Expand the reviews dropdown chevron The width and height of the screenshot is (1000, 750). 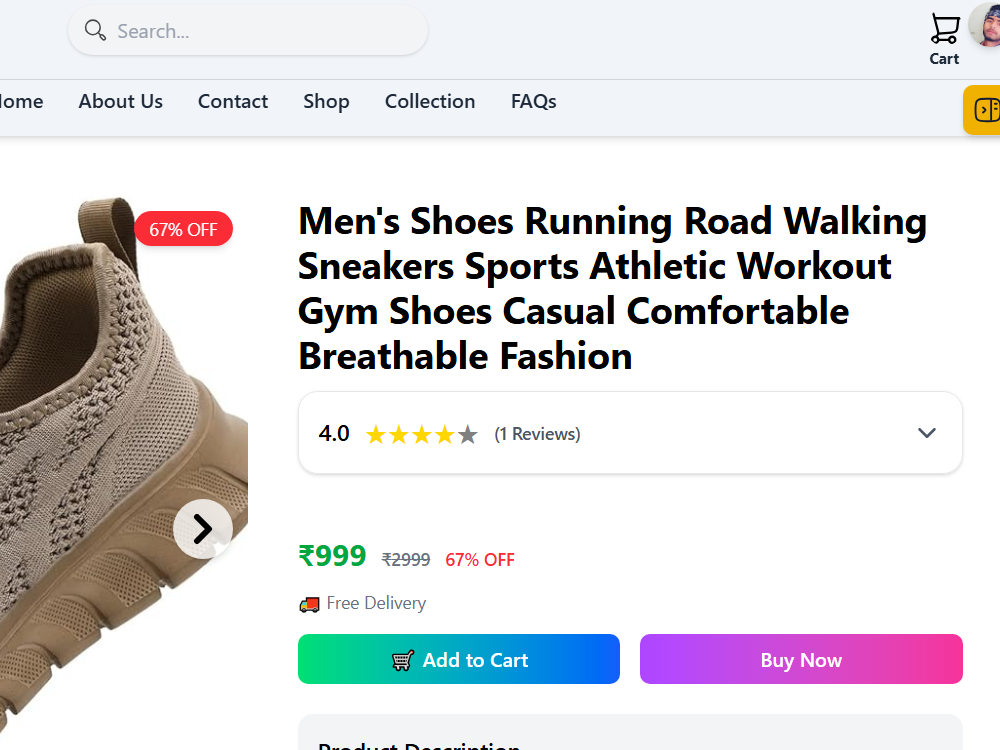coord(926,433)
